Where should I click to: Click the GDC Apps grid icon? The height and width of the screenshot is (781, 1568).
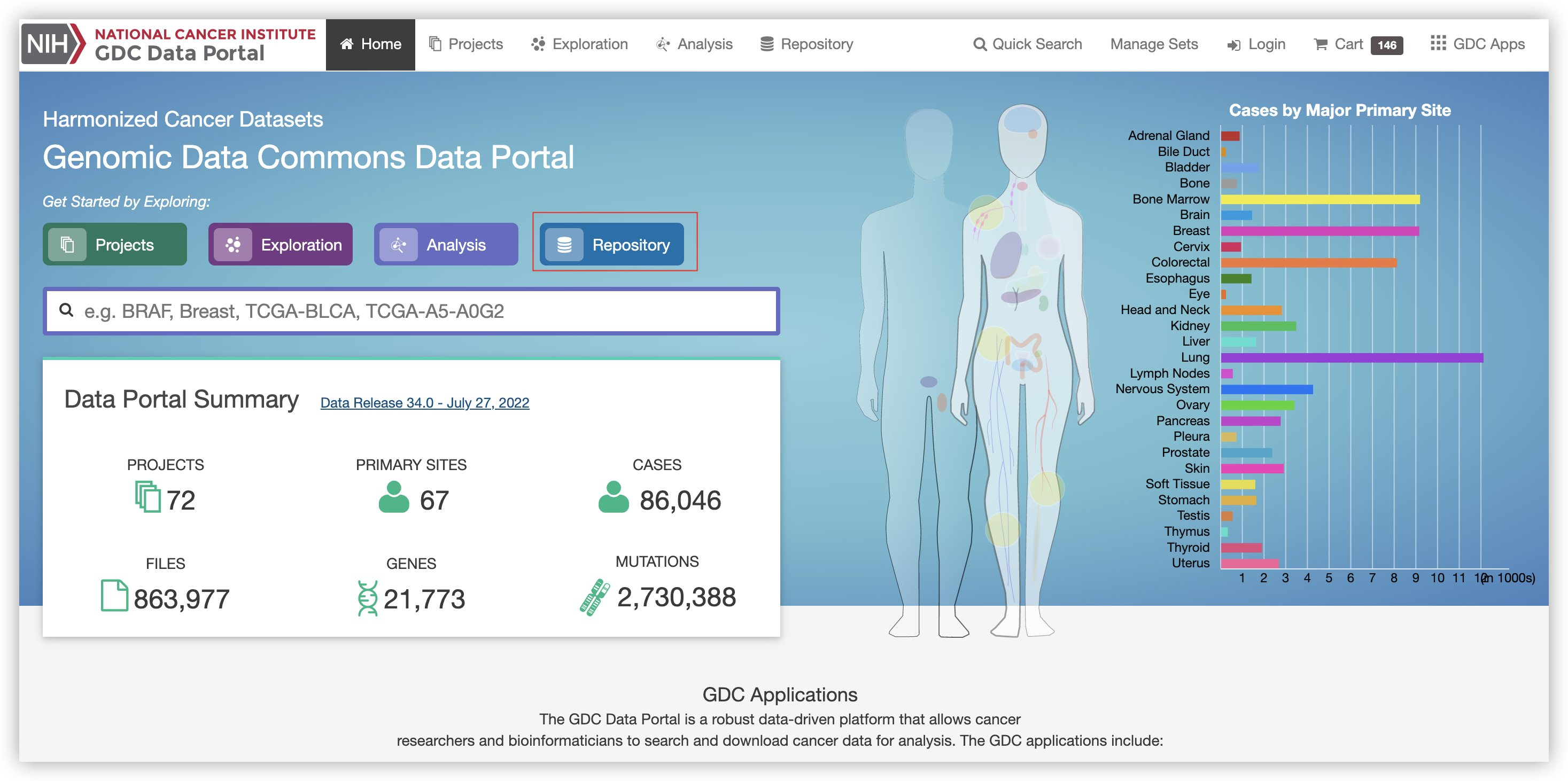coord(1438,43)
